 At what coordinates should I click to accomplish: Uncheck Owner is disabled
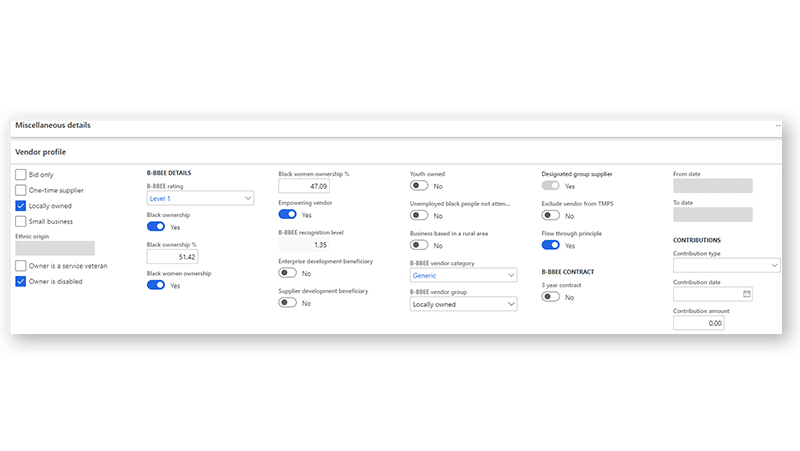point(21,281)
